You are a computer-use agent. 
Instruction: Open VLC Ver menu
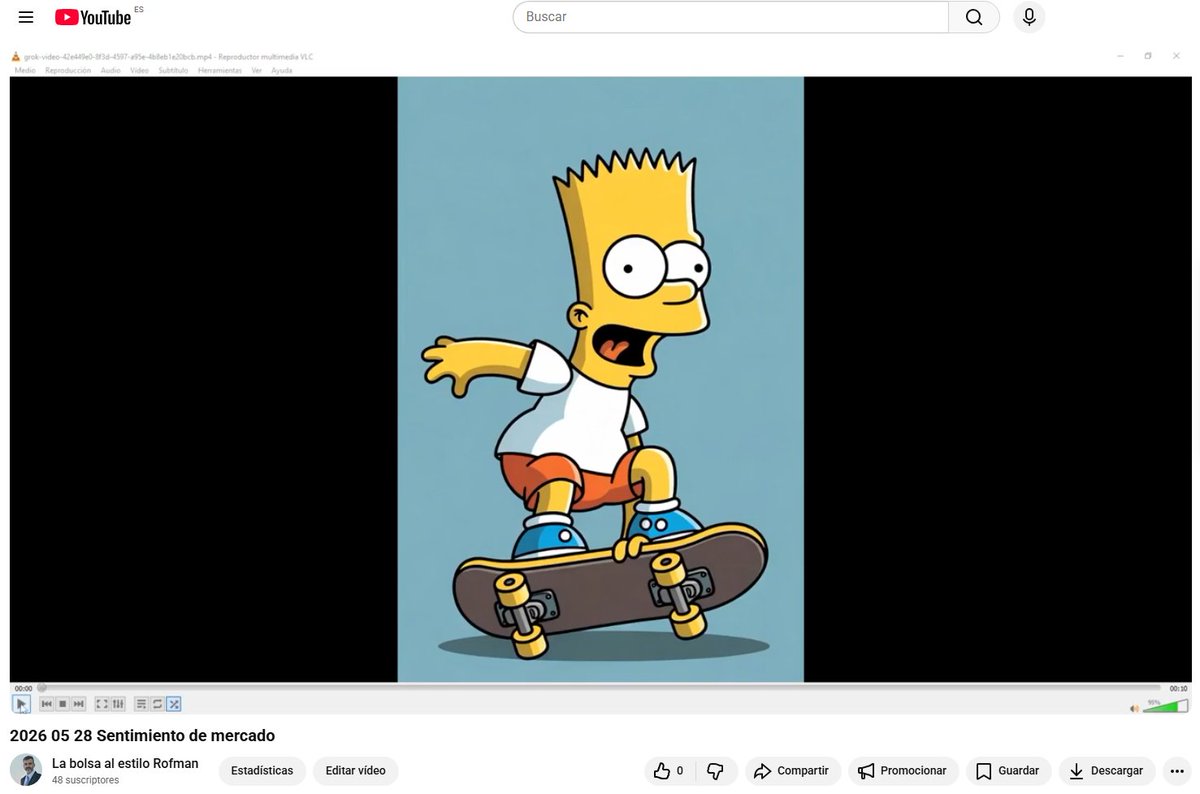pos(257,70)
